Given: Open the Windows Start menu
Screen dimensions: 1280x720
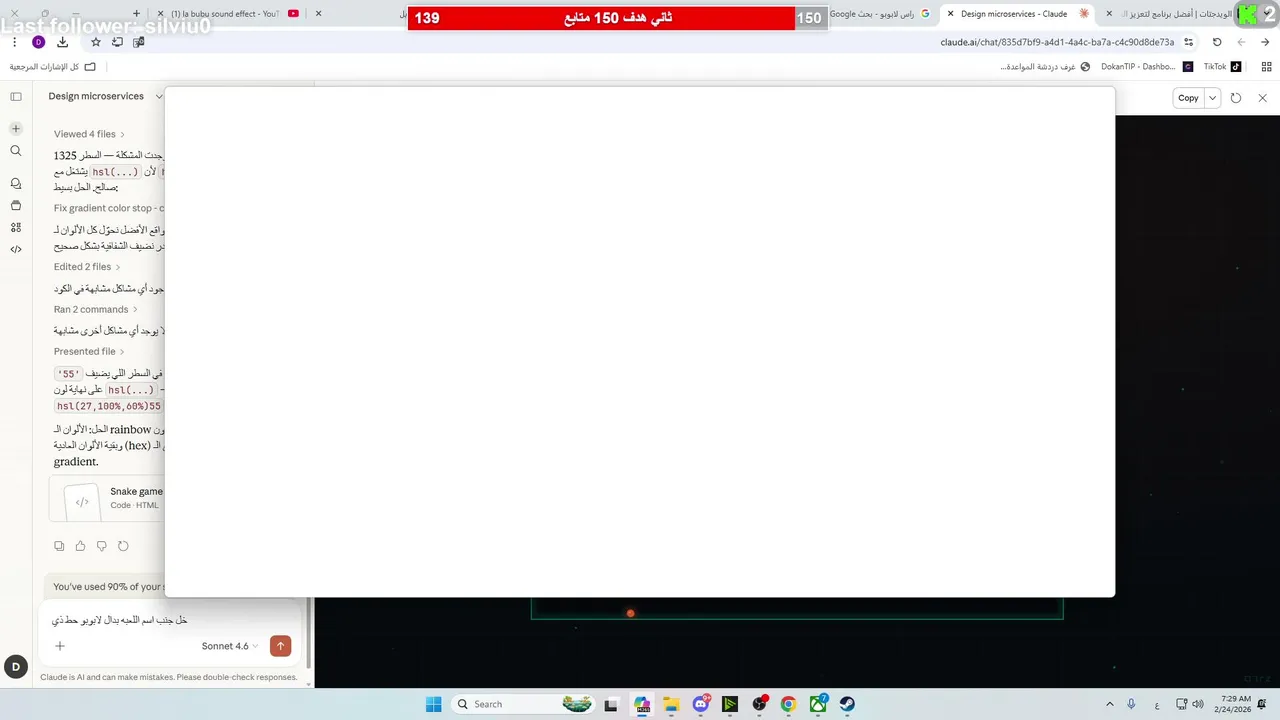Looking at the screenshot, I should pos(433,704).
